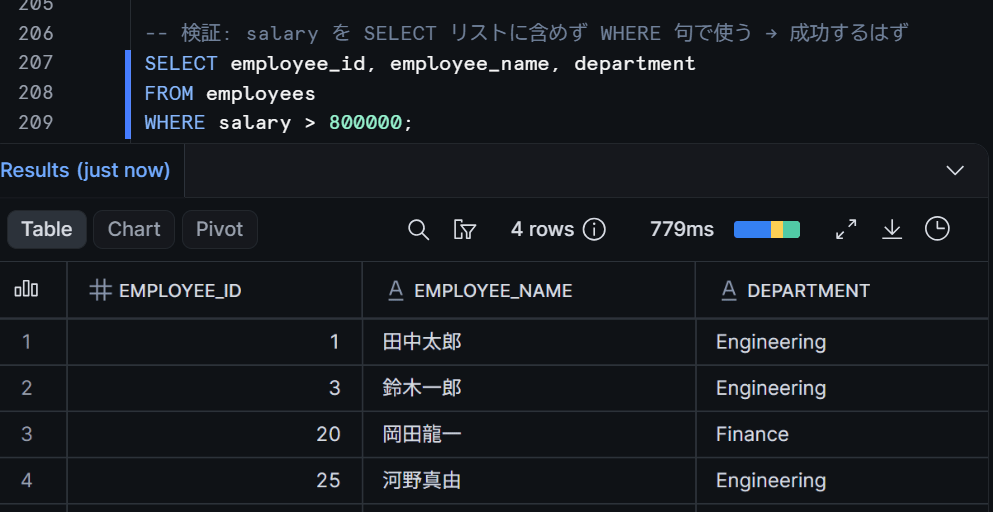Screen dimensions: 993x512
Task: Select the cell containing 田中太郎
Action: [529, 342]
